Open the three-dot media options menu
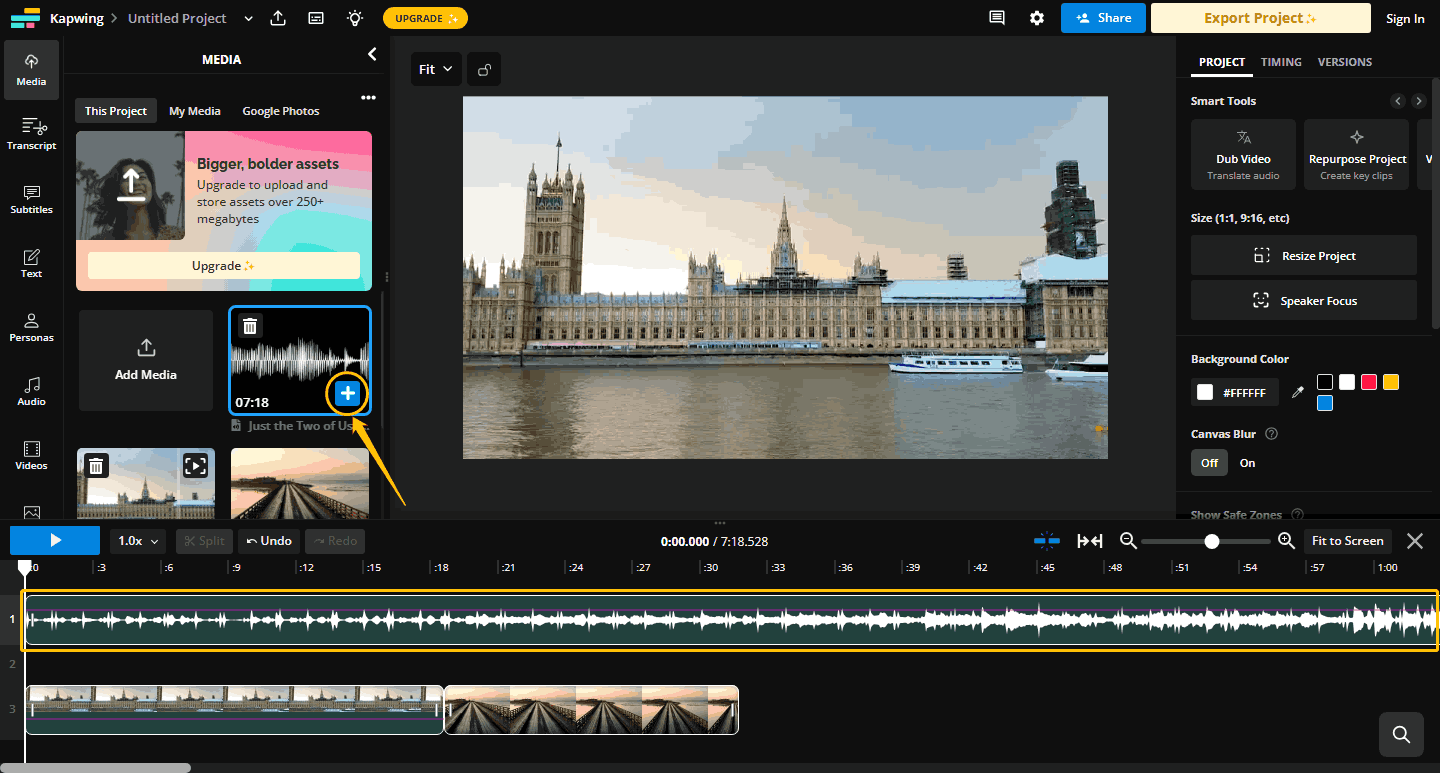 [x=368, y=97]
